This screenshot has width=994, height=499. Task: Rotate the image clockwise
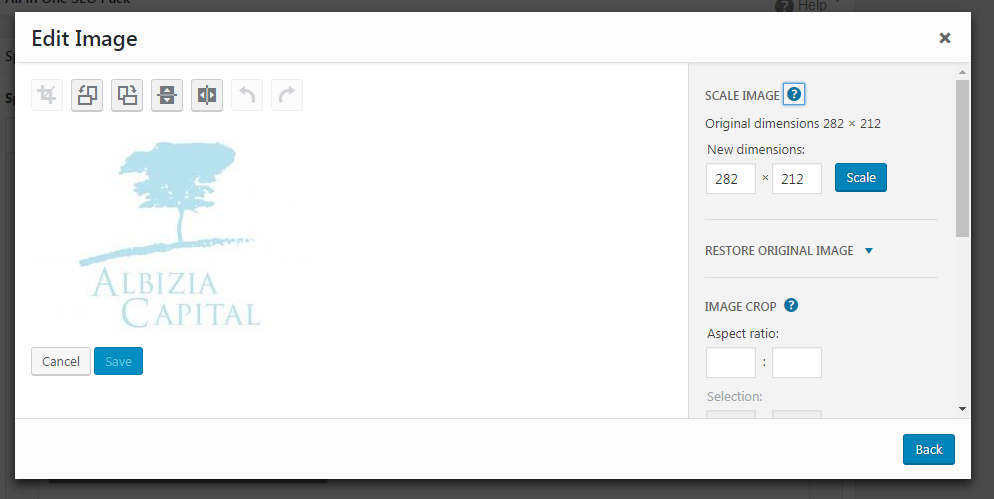tap(127, 95)
